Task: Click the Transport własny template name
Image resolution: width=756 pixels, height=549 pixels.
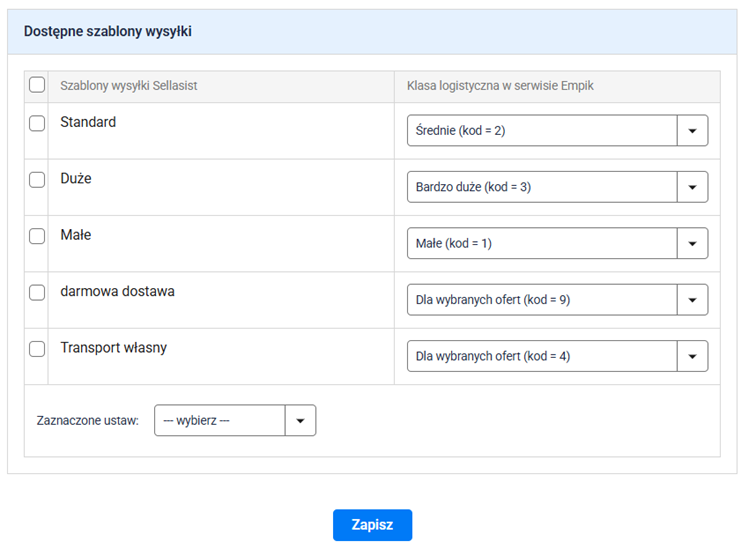Action: (113, 348)
